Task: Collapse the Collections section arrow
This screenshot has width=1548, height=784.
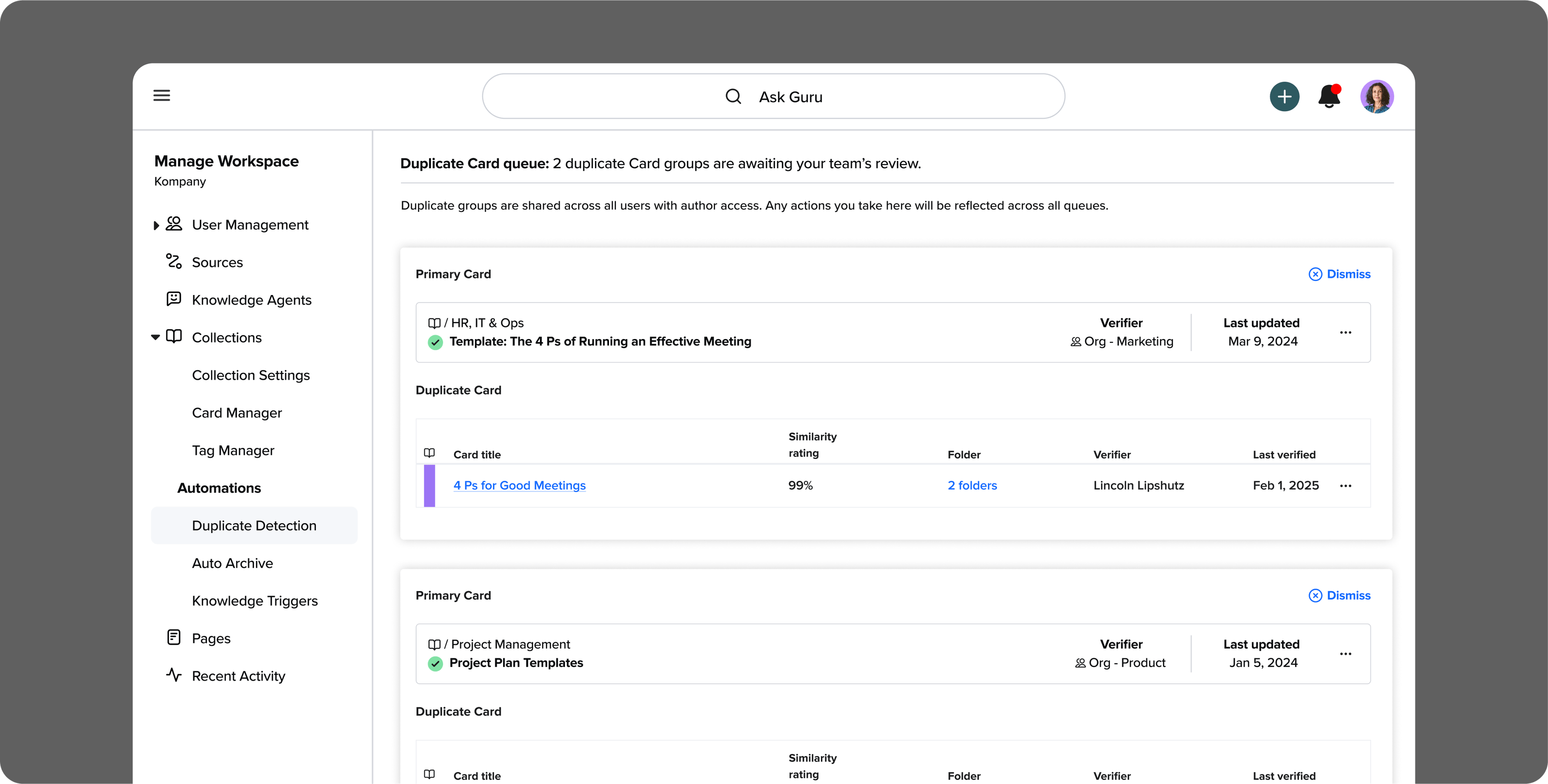Action: pyautogui.click(x=156, y=338)
